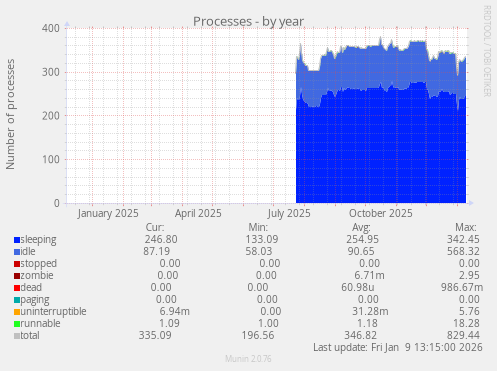The height and width of the screenshot is (371, 497).
Task: Click the 'sleeping' legend label
Action: (38, 240)
